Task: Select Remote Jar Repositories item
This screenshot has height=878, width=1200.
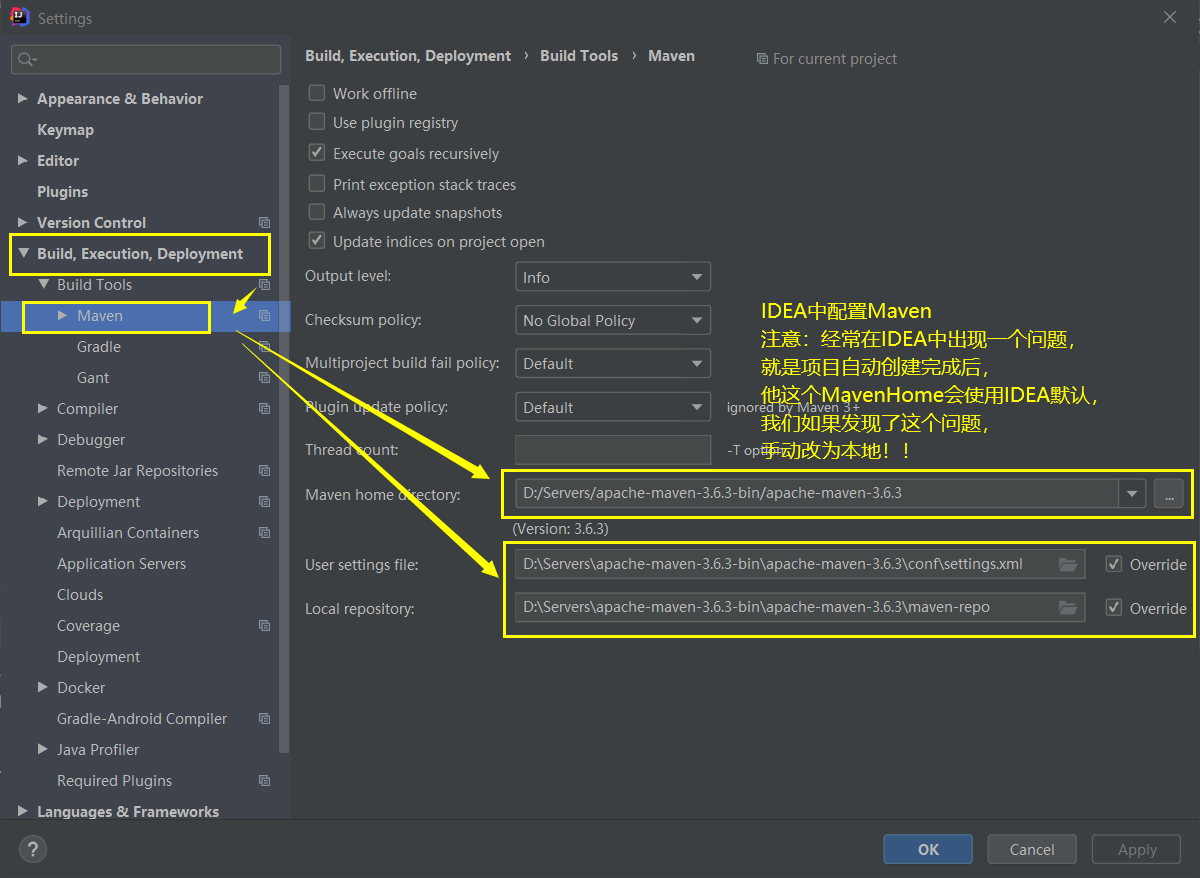Action: 137,471
